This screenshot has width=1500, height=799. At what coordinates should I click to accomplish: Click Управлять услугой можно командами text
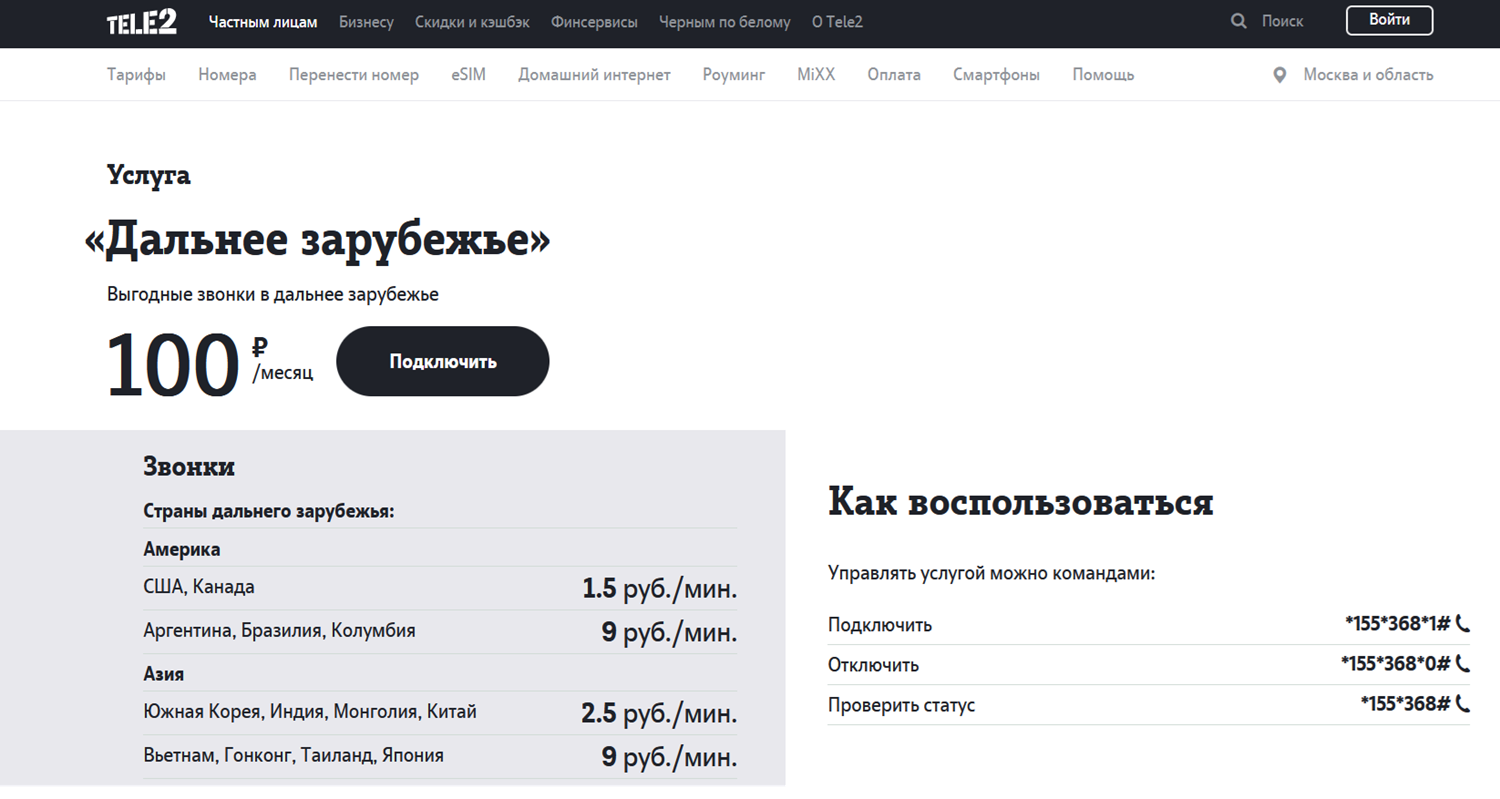click(x=991, y=574)
